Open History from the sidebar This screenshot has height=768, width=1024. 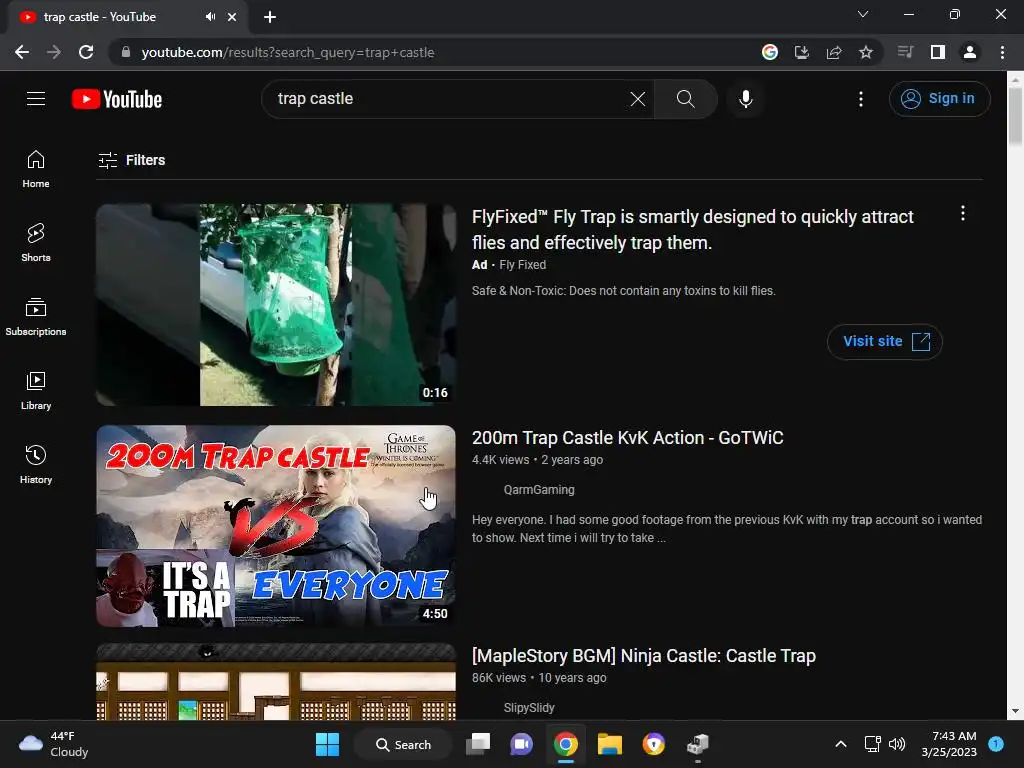coord(36,464)
